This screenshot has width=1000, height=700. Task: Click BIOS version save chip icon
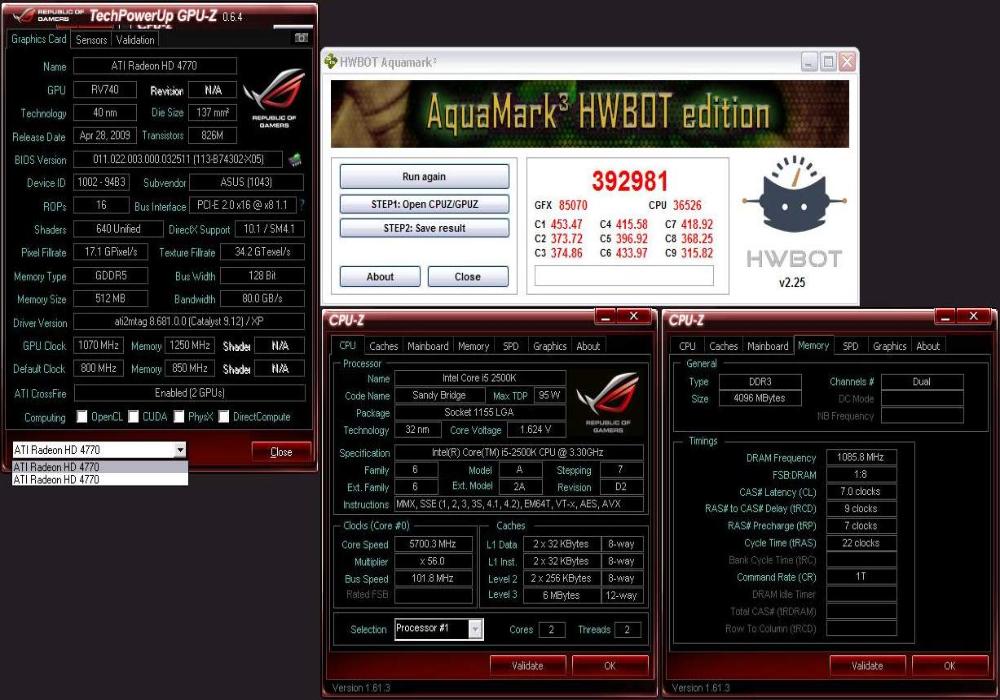[x=294, y=159]
